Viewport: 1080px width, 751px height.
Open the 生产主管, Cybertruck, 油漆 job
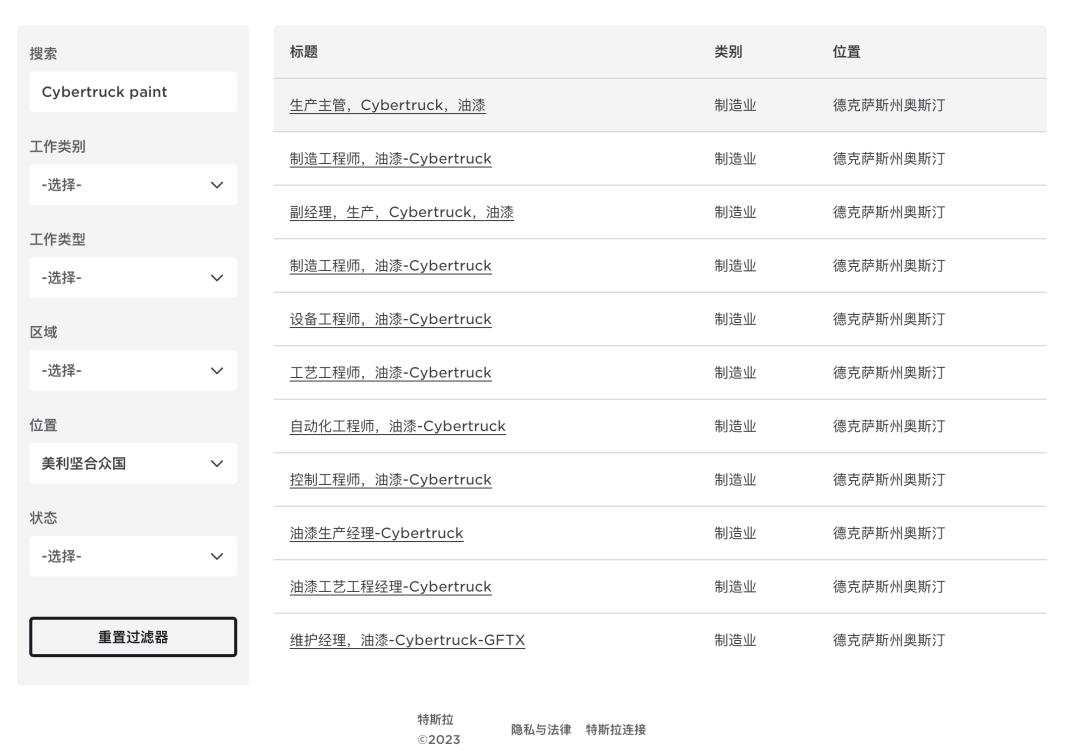[388, 105]
